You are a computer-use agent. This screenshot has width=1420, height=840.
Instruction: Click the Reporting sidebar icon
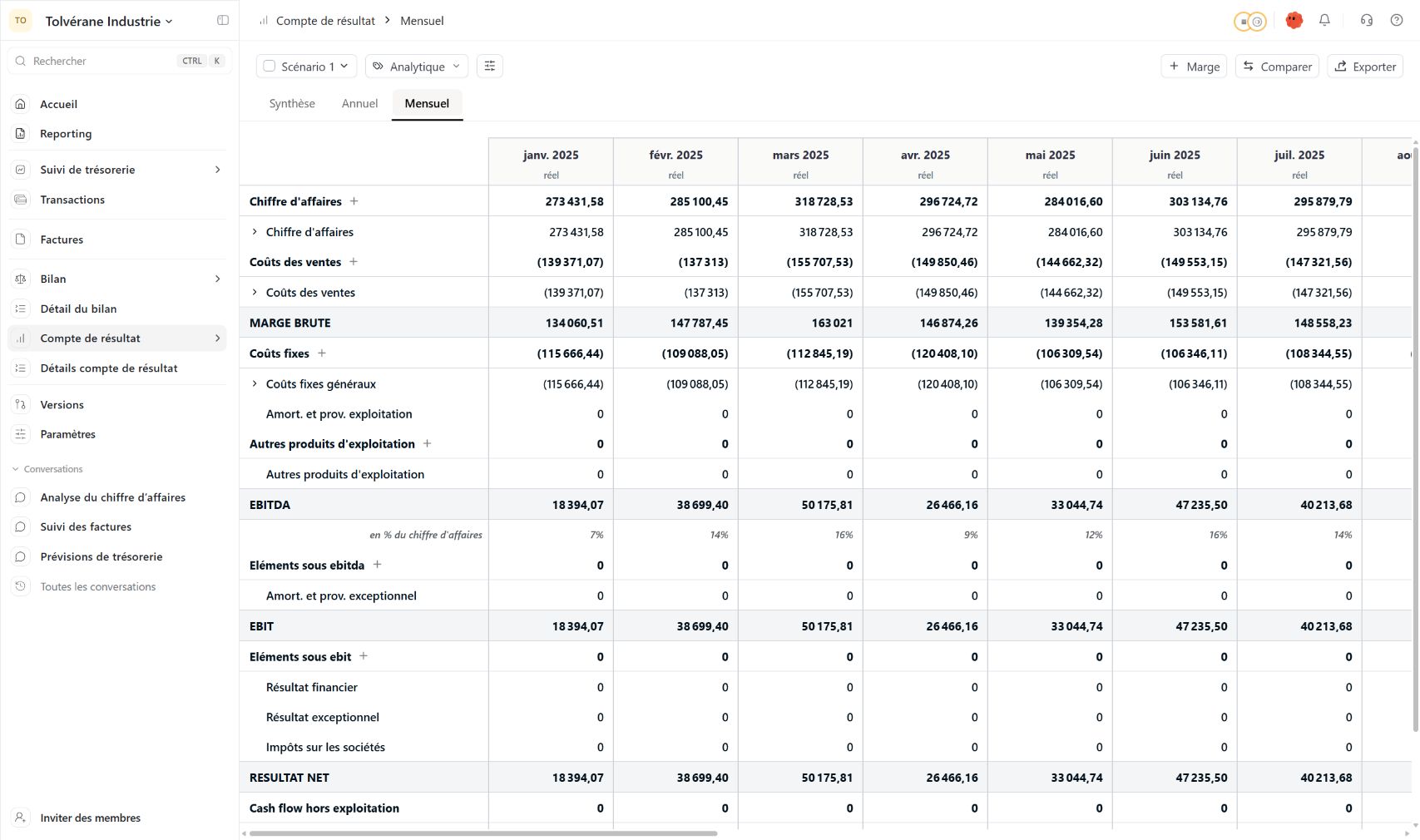click(x=21, y=134)
